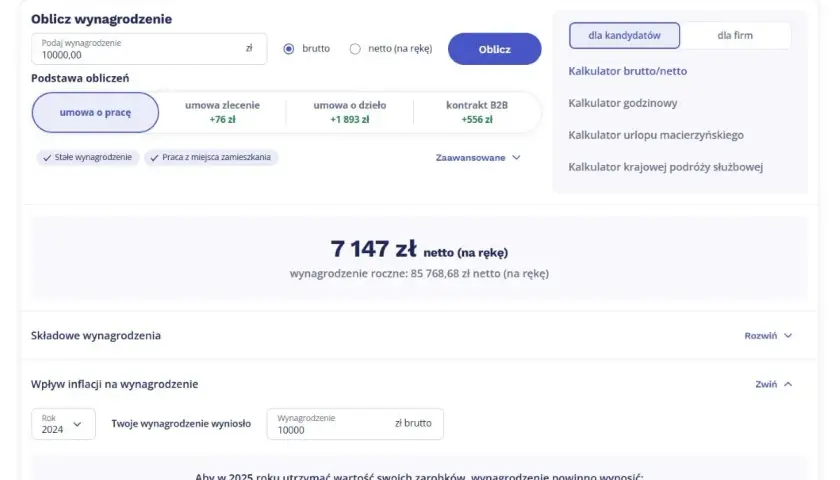Open Kalkulator krajowej podróży służbowej link
This screenshot has width=840, height=480.
point(666,167)
